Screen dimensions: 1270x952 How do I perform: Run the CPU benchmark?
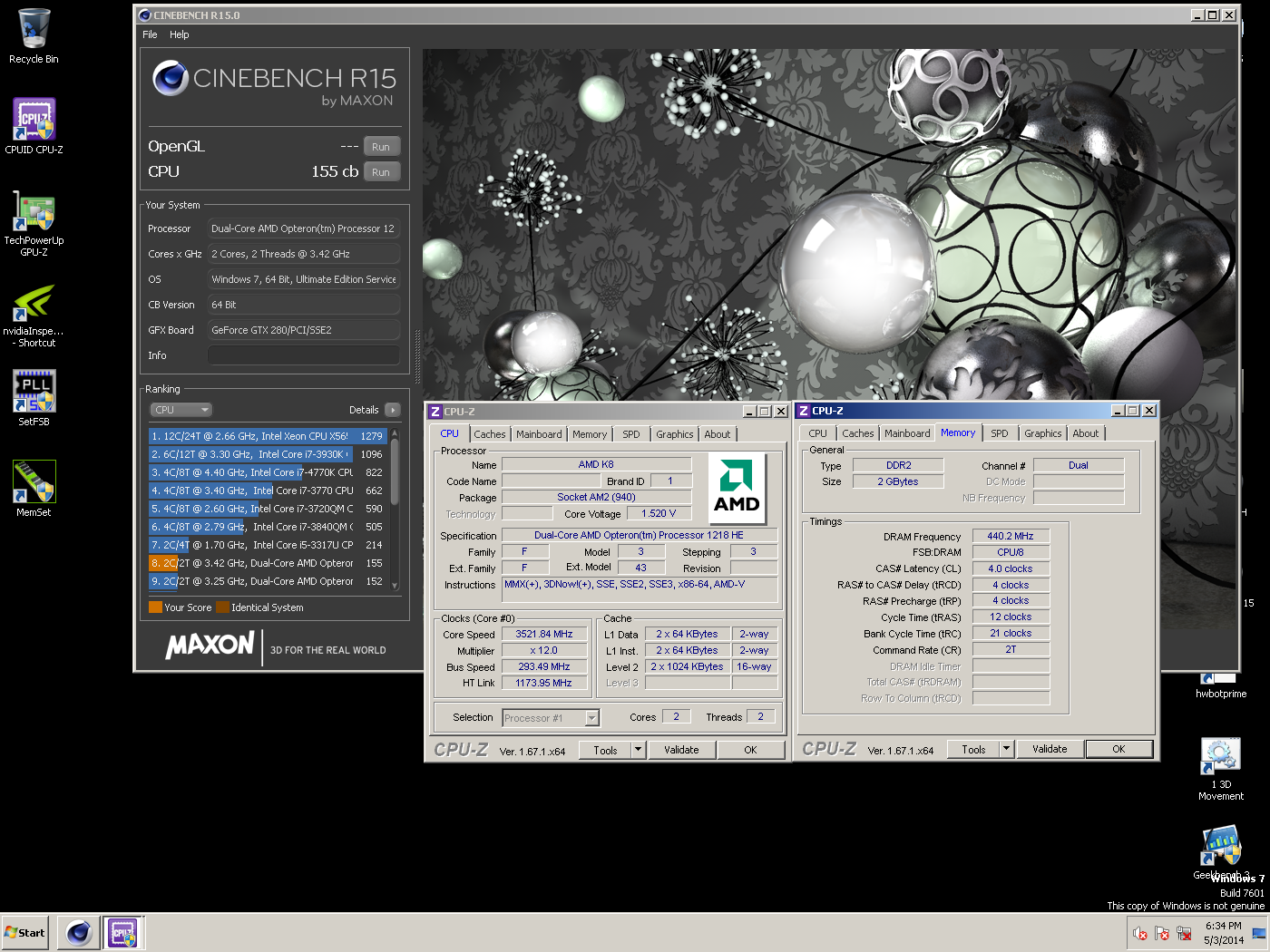381,172
